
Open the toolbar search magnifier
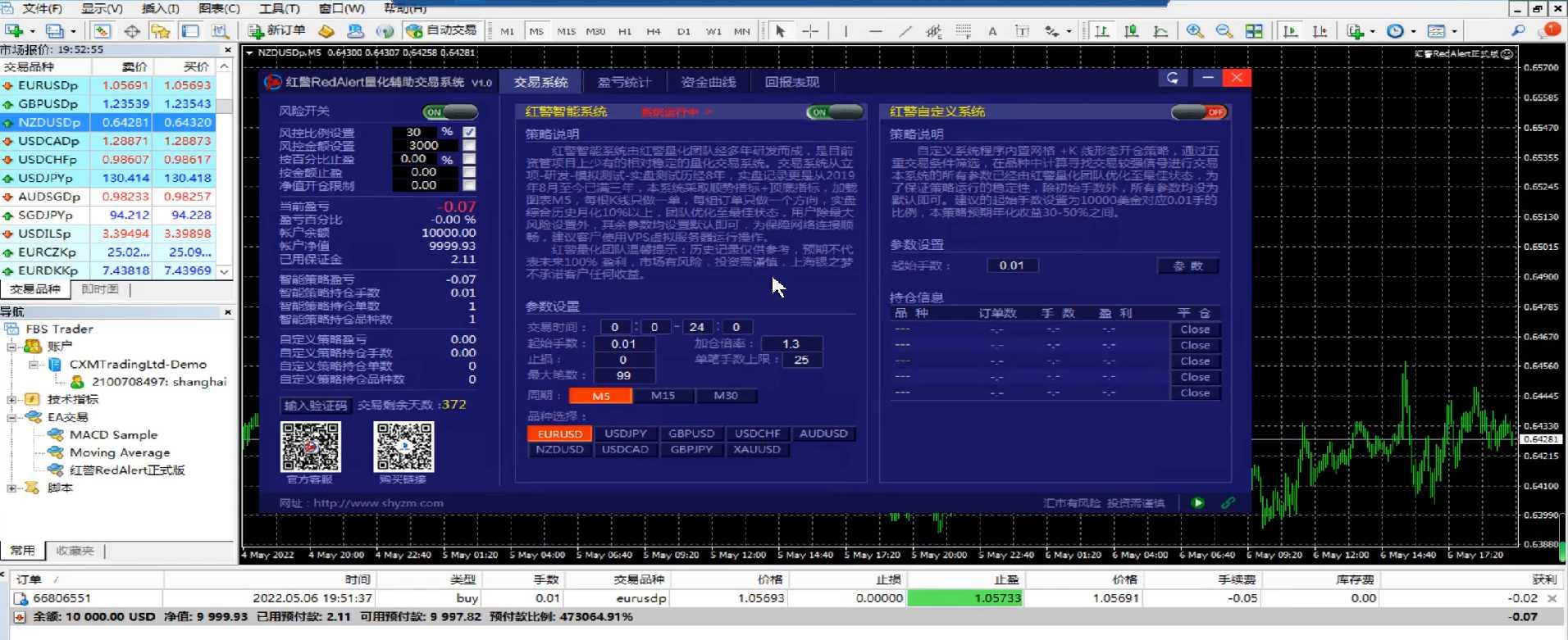pyautogui.click(x=1518, y=31)
